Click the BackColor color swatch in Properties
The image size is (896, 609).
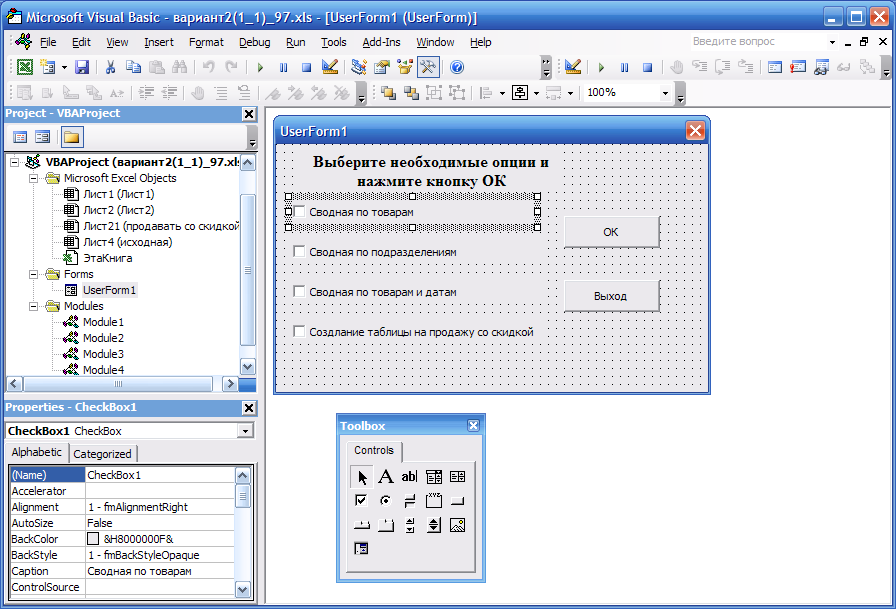(x=93, y=539)
